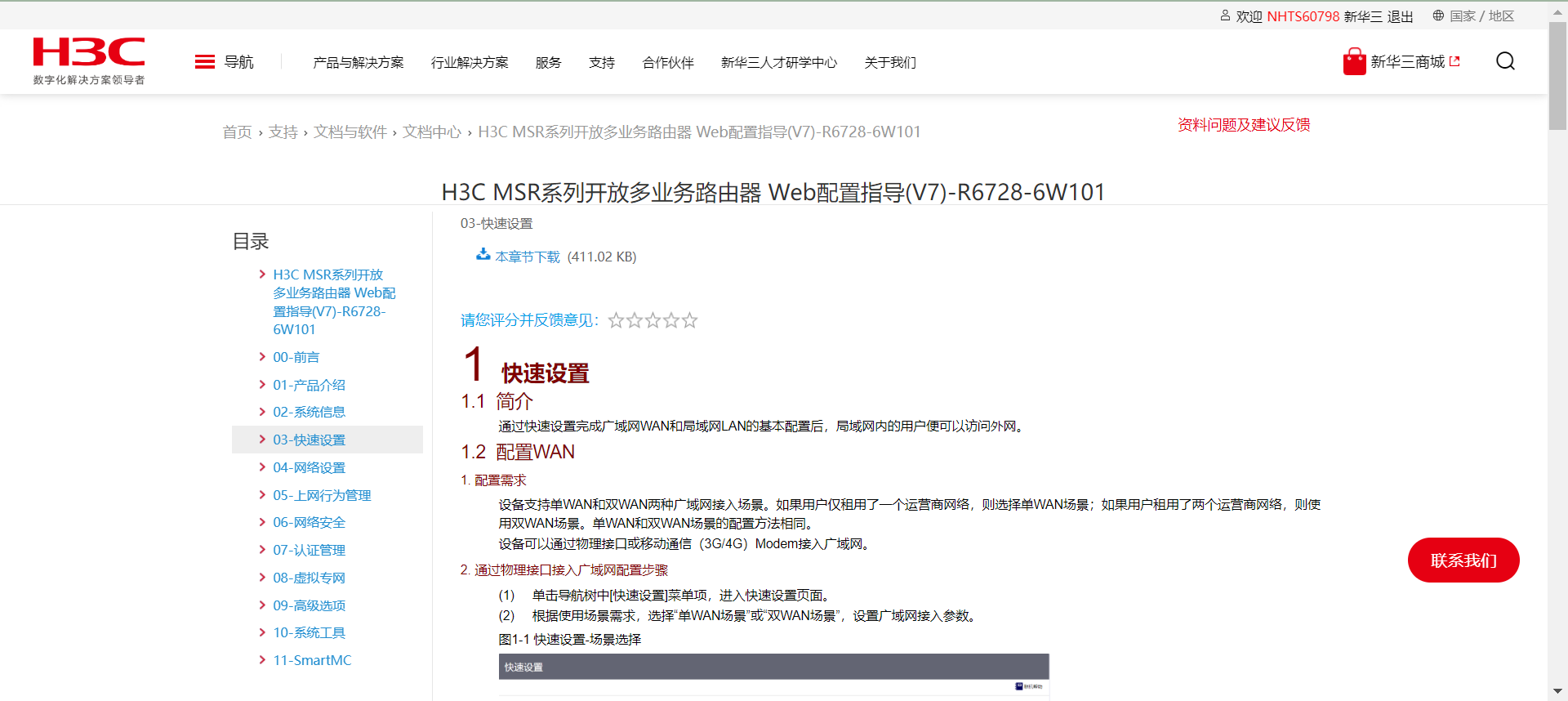Open 10-系统工具 chapter
Viewport: 1568px width, 701px height.
tap(310, 632)
